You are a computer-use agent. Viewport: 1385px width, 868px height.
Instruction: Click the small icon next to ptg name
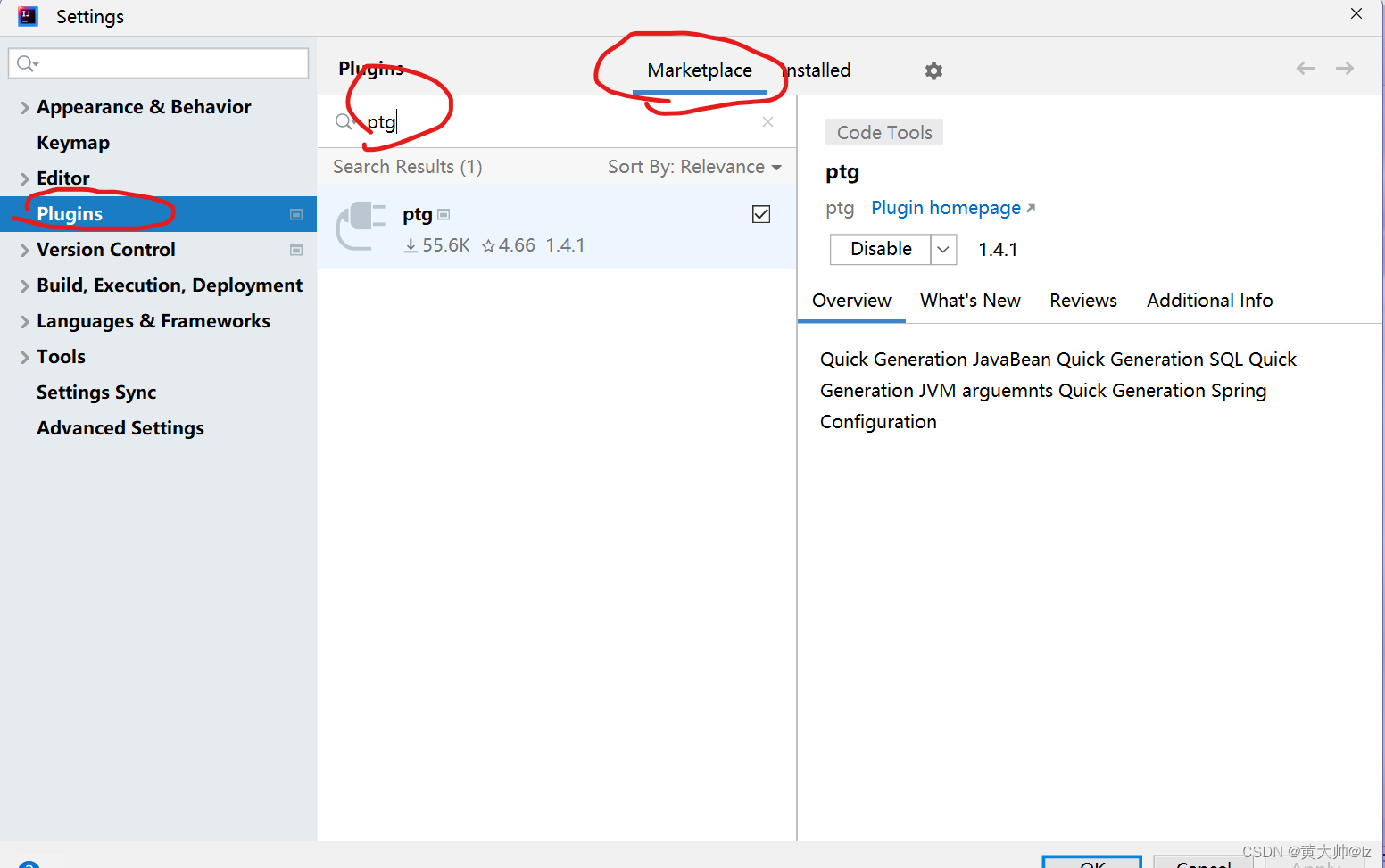444,214
